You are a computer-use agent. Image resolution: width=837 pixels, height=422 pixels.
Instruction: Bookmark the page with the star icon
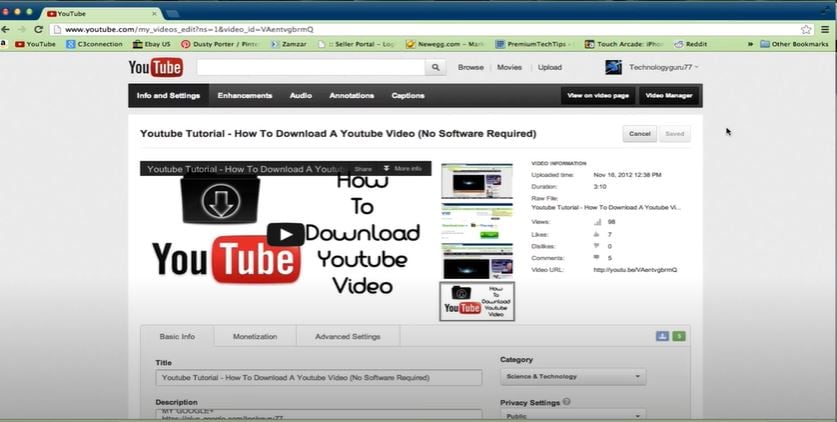pyautogui.click(x=806, y=29)
